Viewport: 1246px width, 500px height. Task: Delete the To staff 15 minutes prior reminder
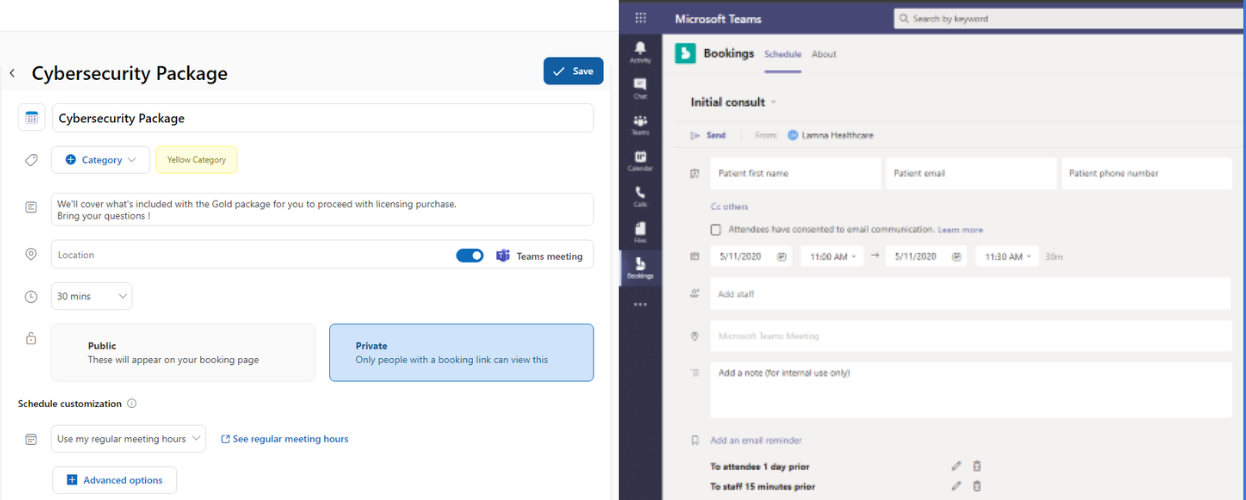coord(977,486)
